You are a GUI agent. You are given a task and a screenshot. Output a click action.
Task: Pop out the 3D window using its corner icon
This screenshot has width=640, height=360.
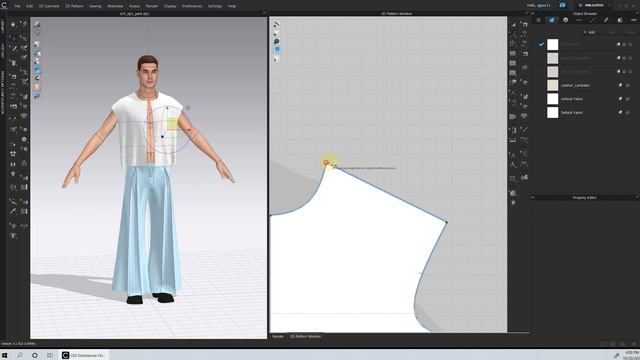pos(264,13)
